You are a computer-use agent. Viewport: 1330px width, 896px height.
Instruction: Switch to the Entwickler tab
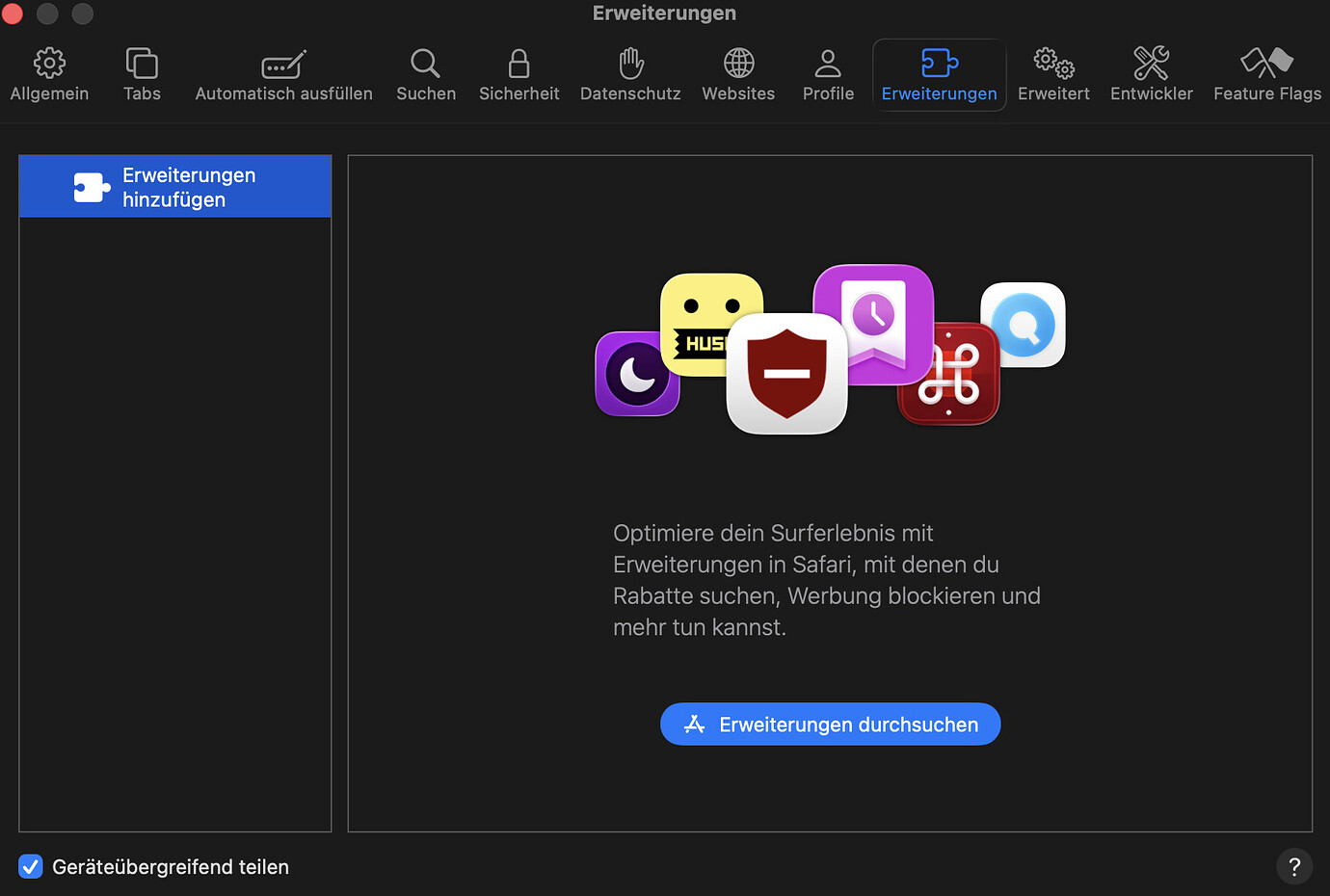1152,74
